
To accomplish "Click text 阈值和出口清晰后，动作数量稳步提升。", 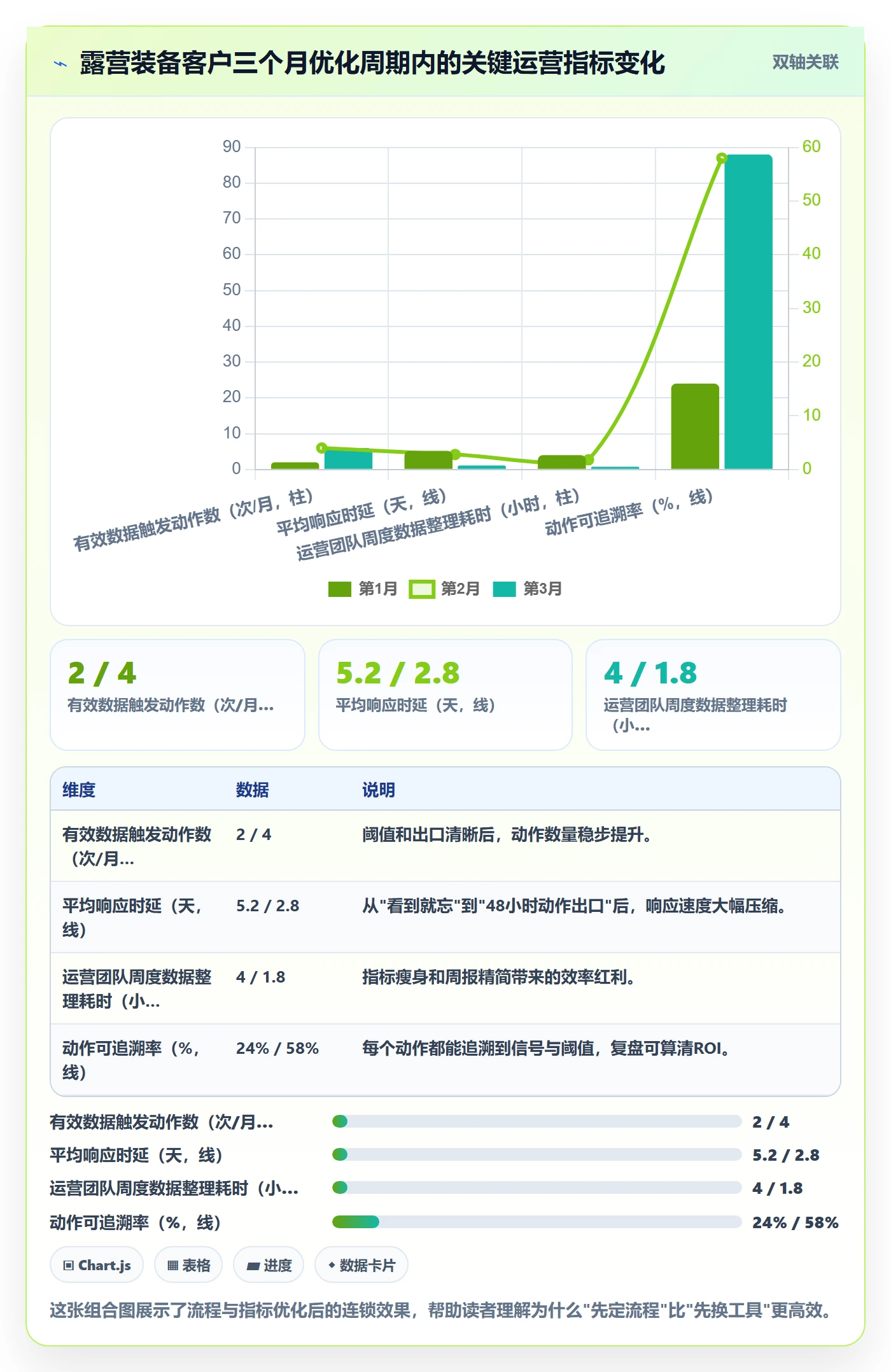I will [x=509, y=834].
